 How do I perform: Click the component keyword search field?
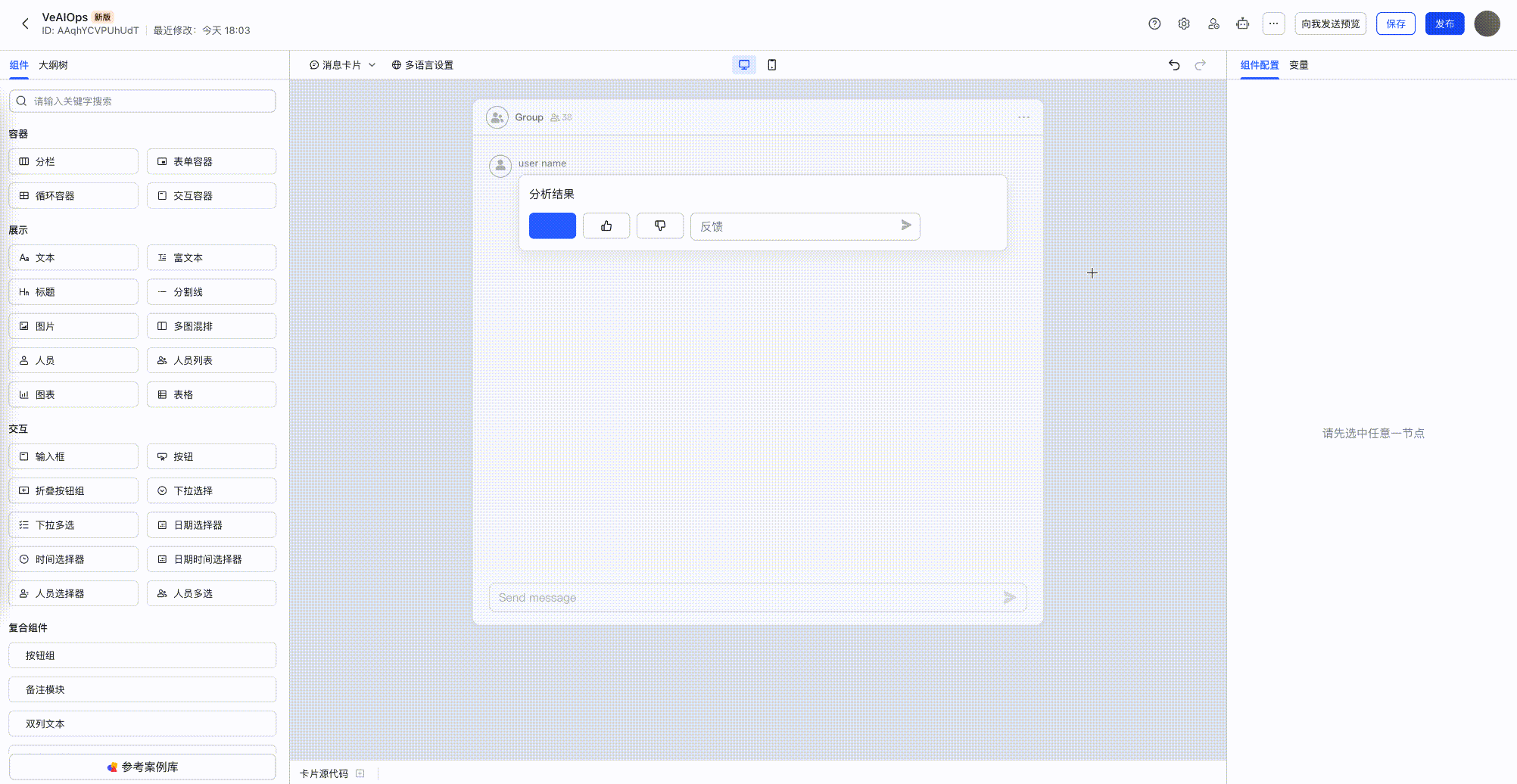[x=142, y=101]
